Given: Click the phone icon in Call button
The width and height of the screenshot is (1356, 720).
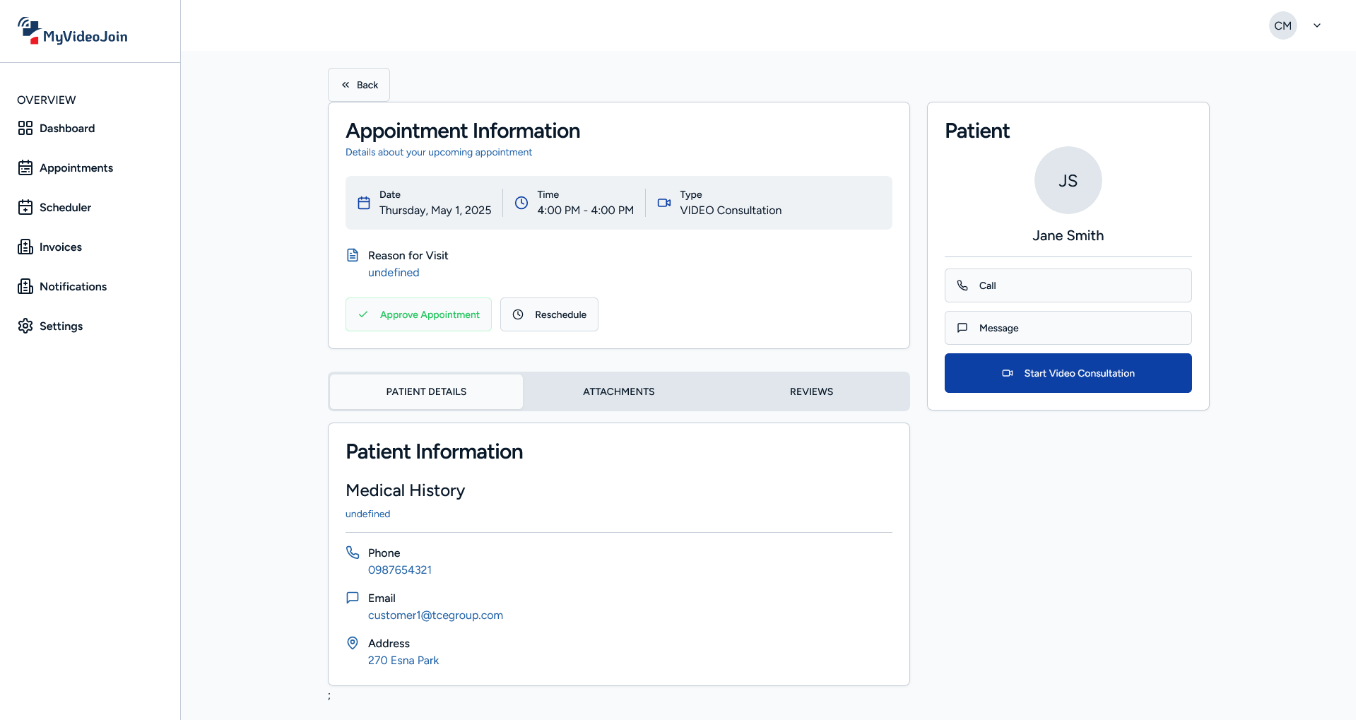Looking at the screenshot, I should coord(962,285).
